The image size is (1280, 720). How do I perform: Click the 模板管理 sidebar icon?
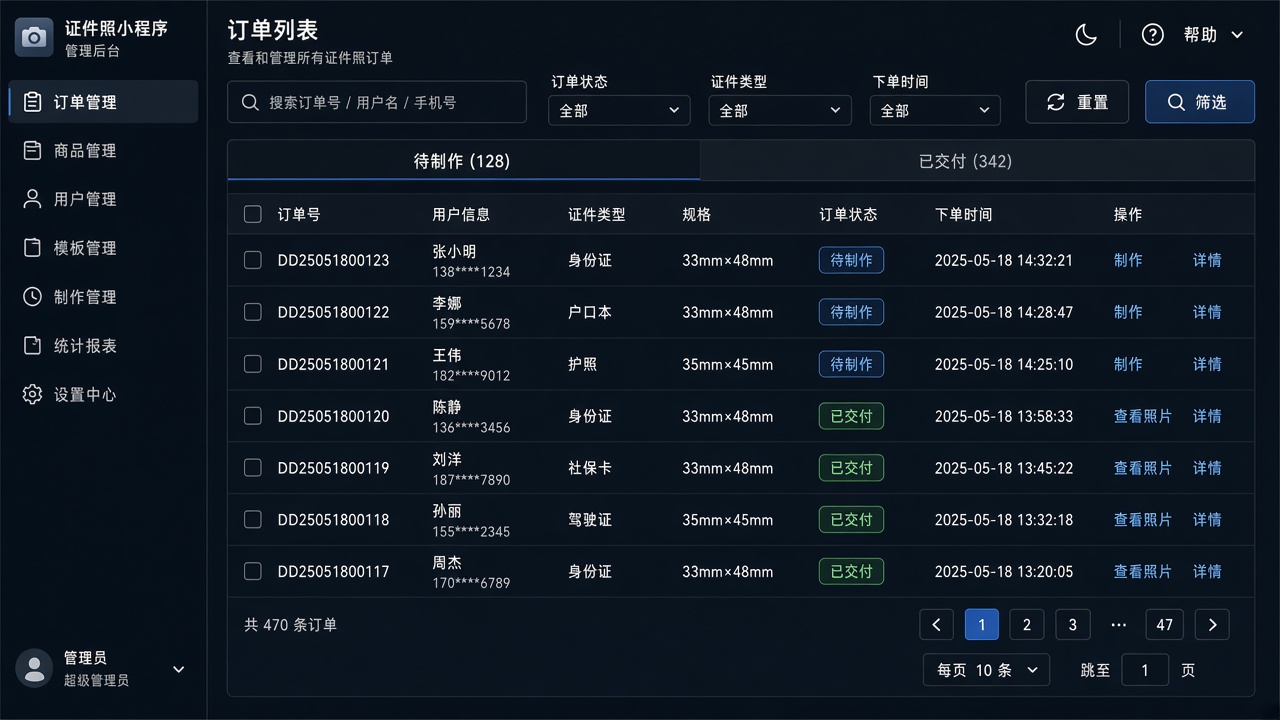tap(33, 248)
